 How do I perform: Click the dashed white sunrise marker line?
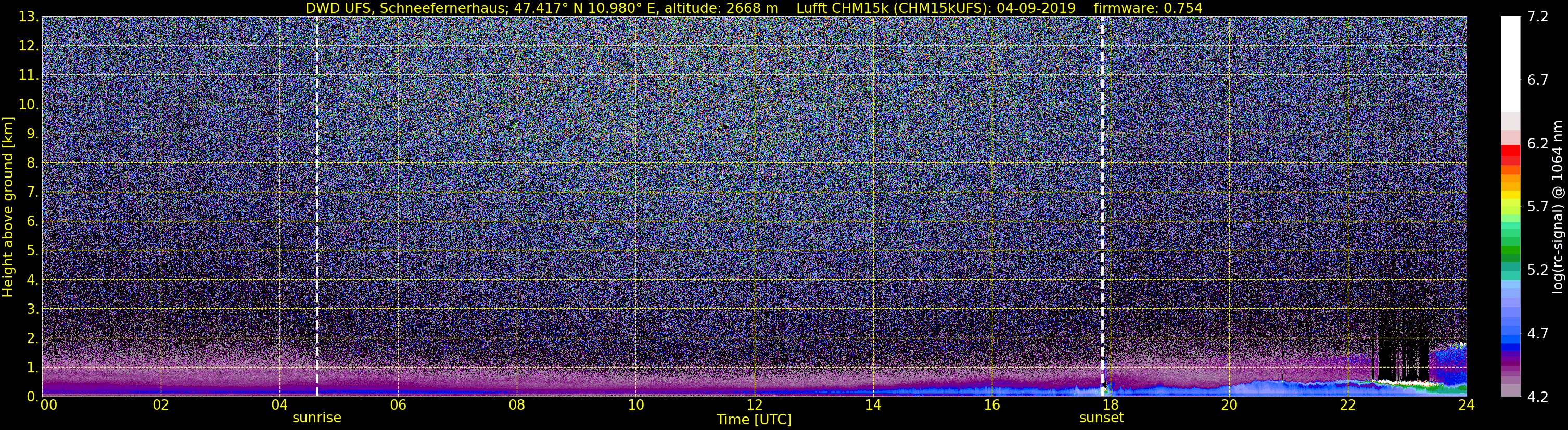coord(317,207)
